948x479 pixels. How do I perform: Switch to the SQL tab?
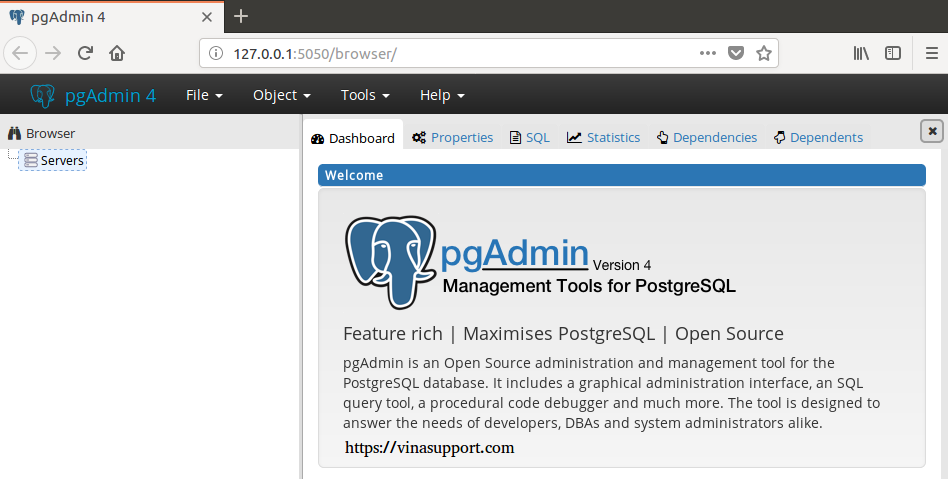tap(530, 137)
